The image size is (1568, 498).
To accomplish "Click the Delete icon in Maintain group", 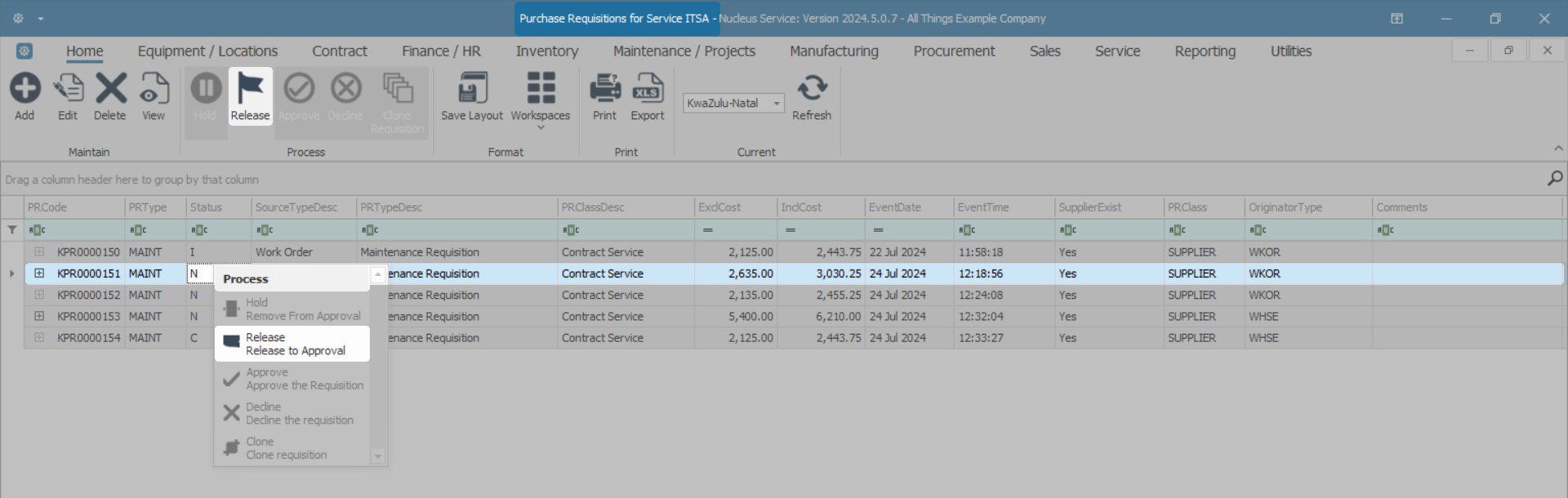I will pyautogui.click(x=110, y=88).
